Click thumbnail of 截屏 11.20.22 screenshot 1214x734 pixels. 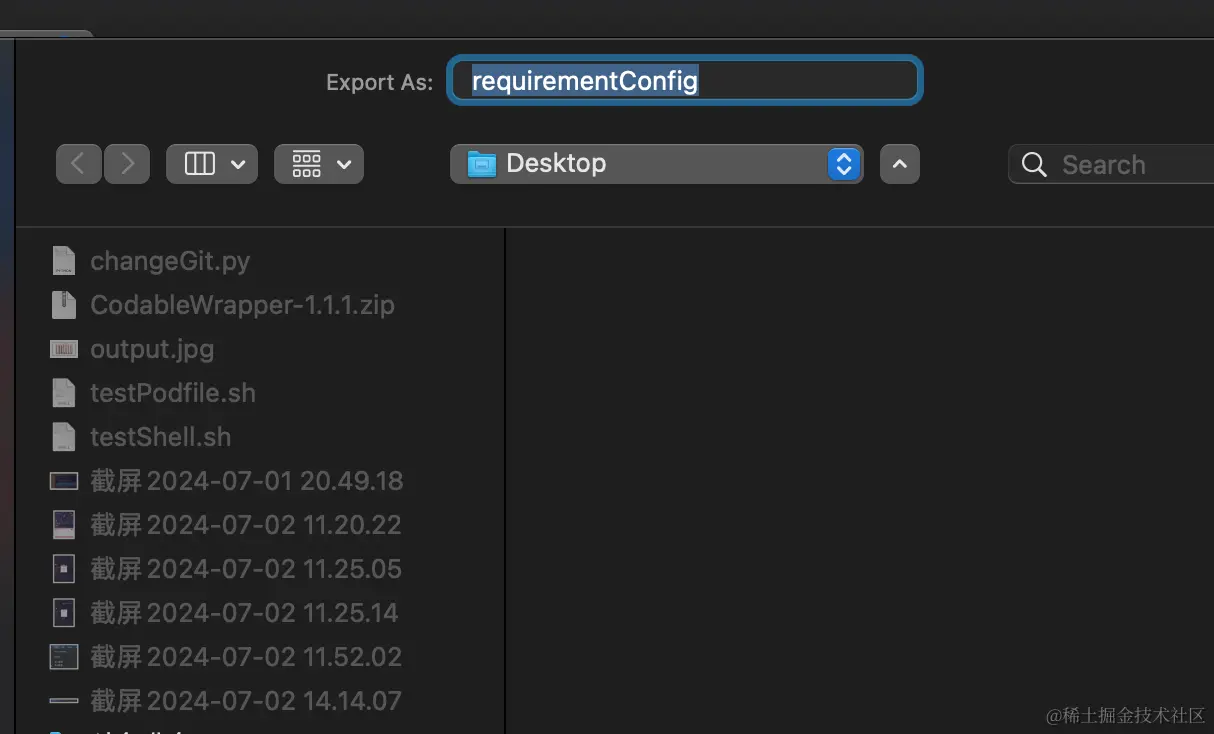pyautogui.click(x=64, y=525)
